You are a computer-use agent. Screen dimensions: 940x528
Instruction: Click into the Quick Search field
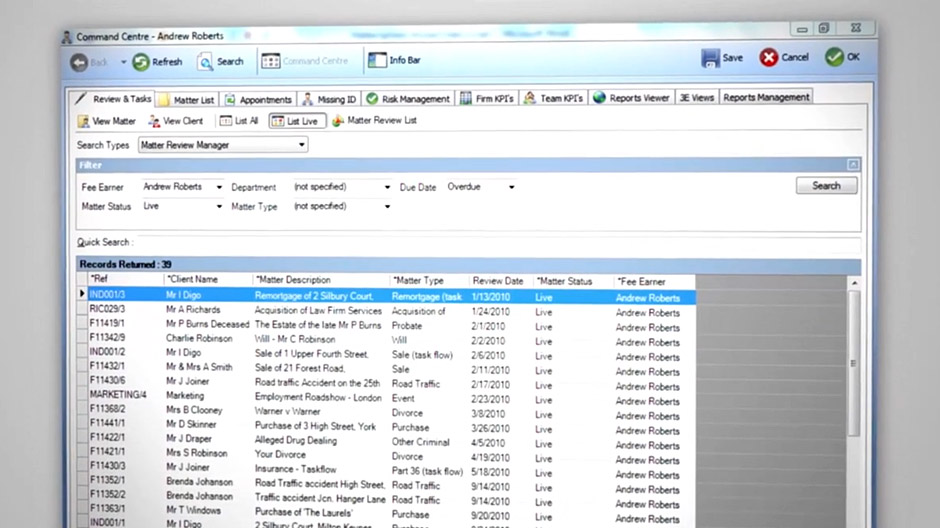(498, 243)
